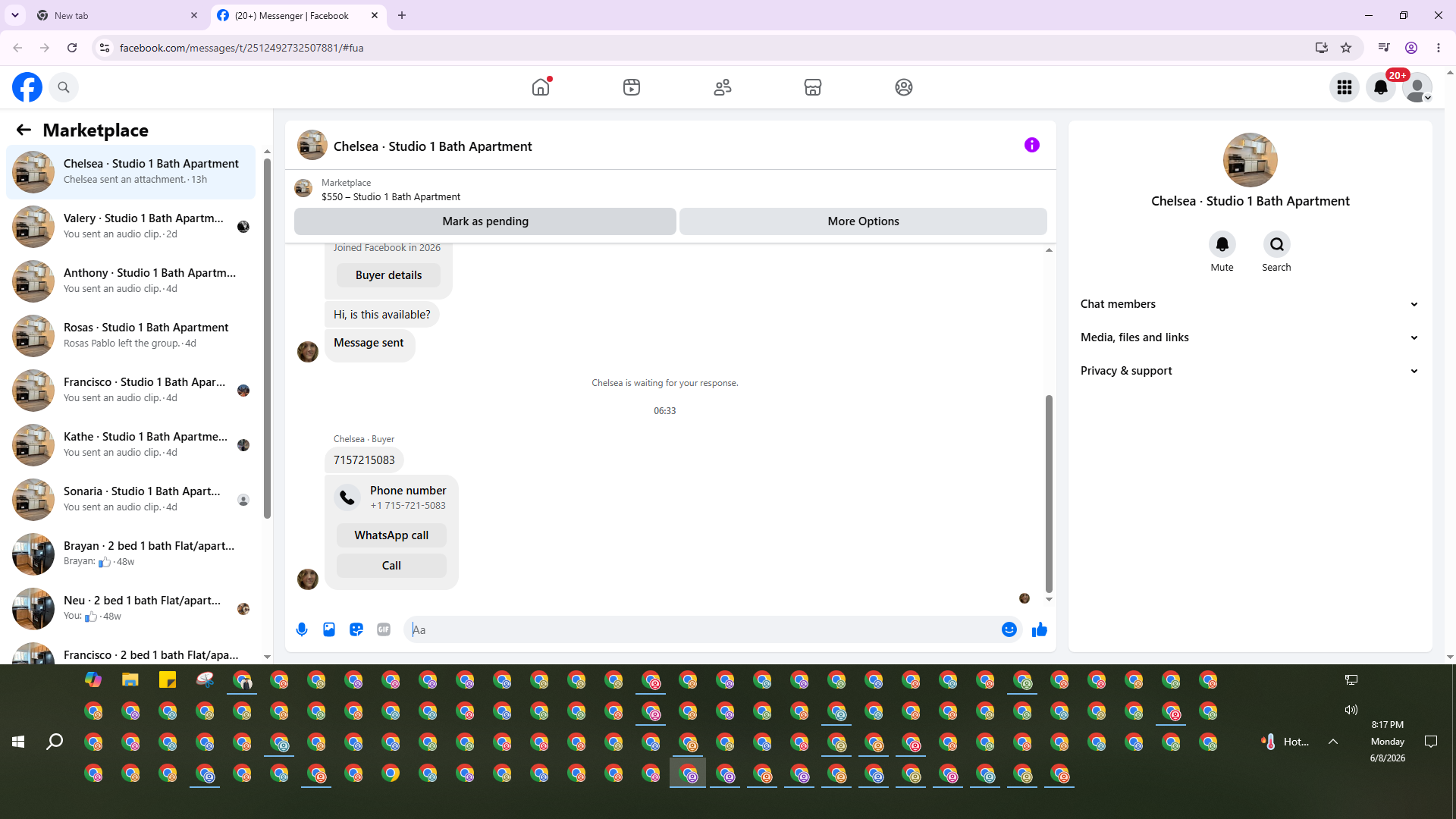Open the Reels video icon
This screenshot has height=819, width=1456.
(632, 87)
